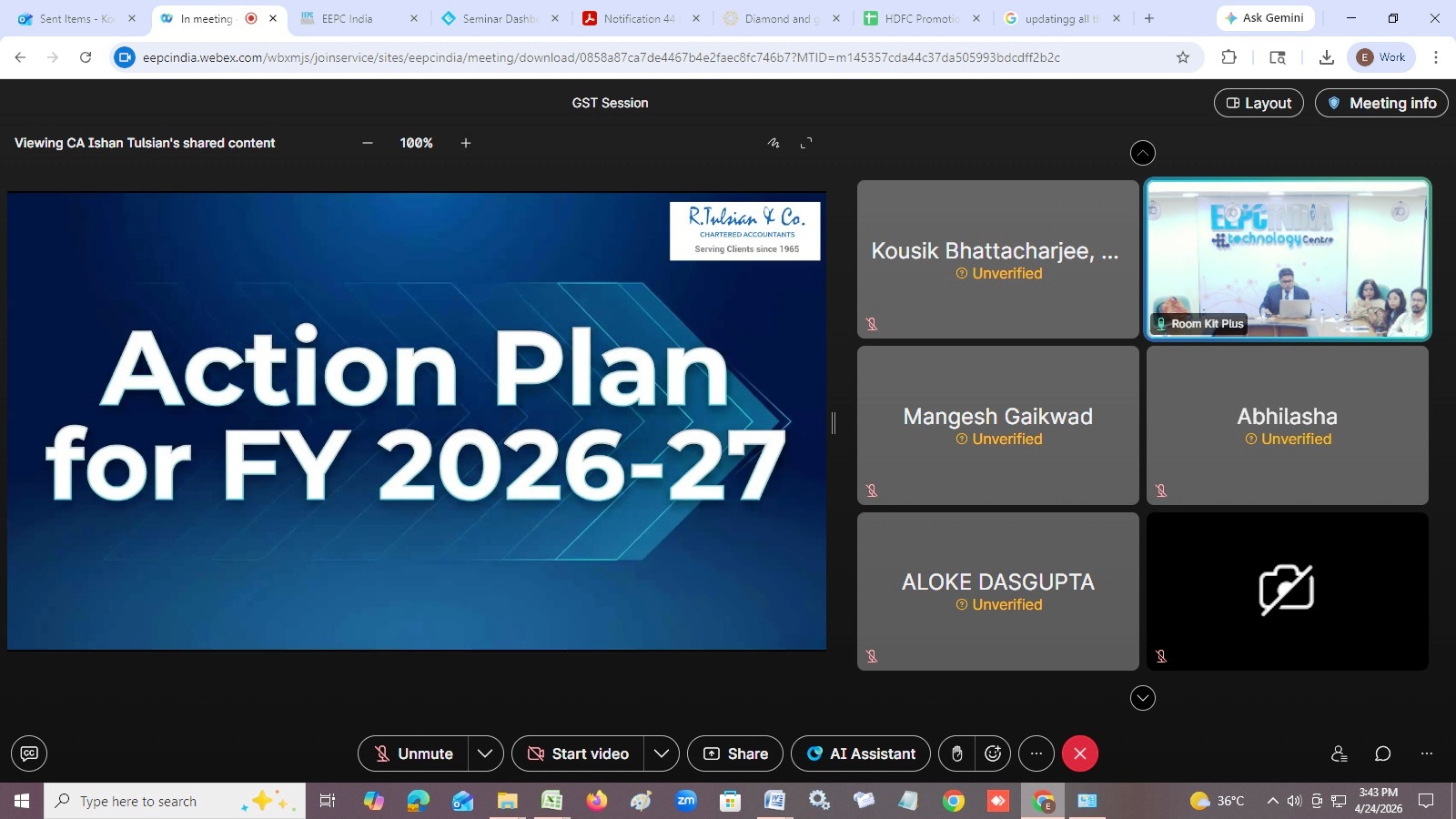
Task: Unmute the microphone
Action: pos(414,753)
